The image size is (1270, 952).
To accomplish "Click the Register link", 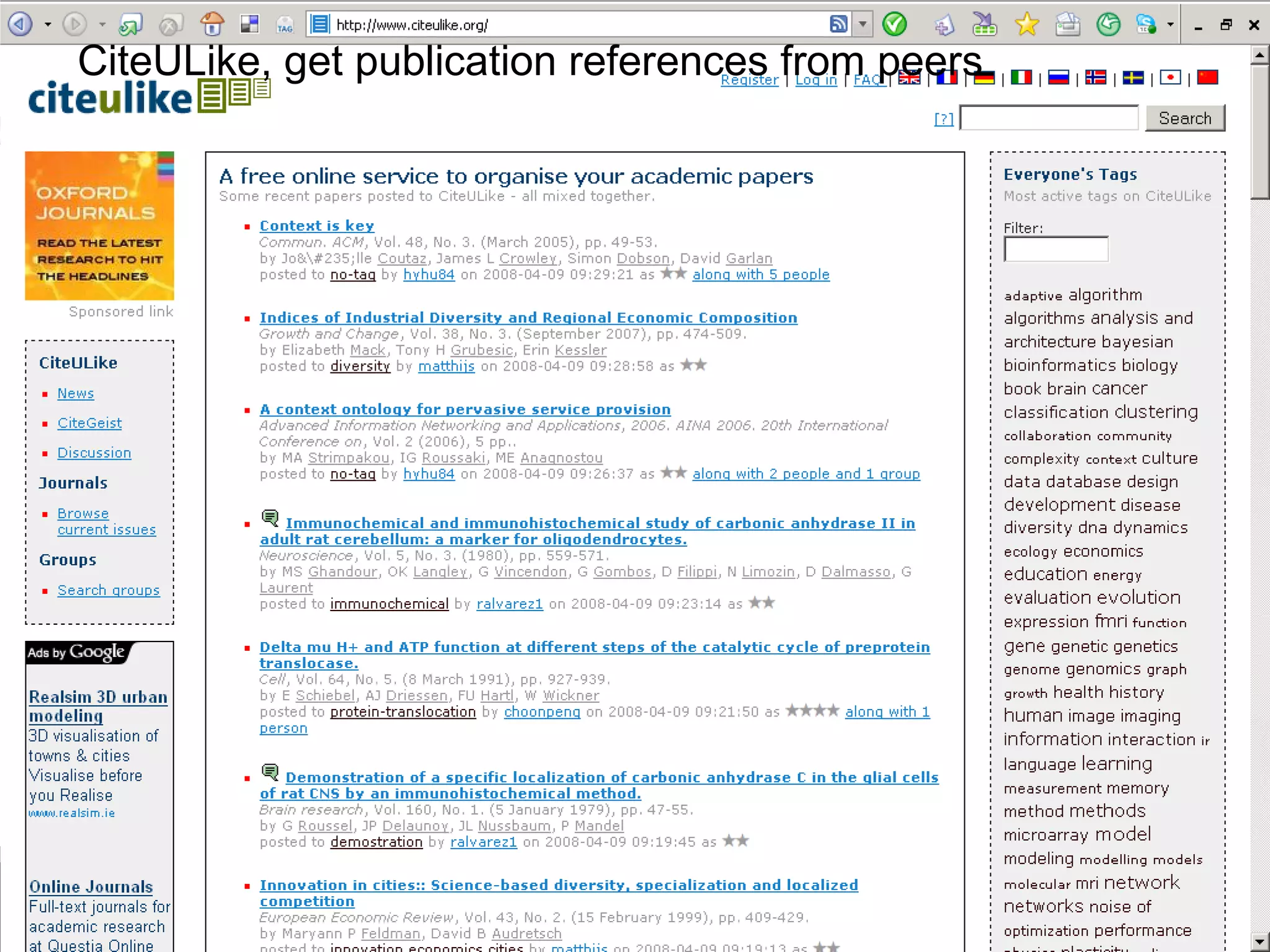I will click(x=749, y=80).
